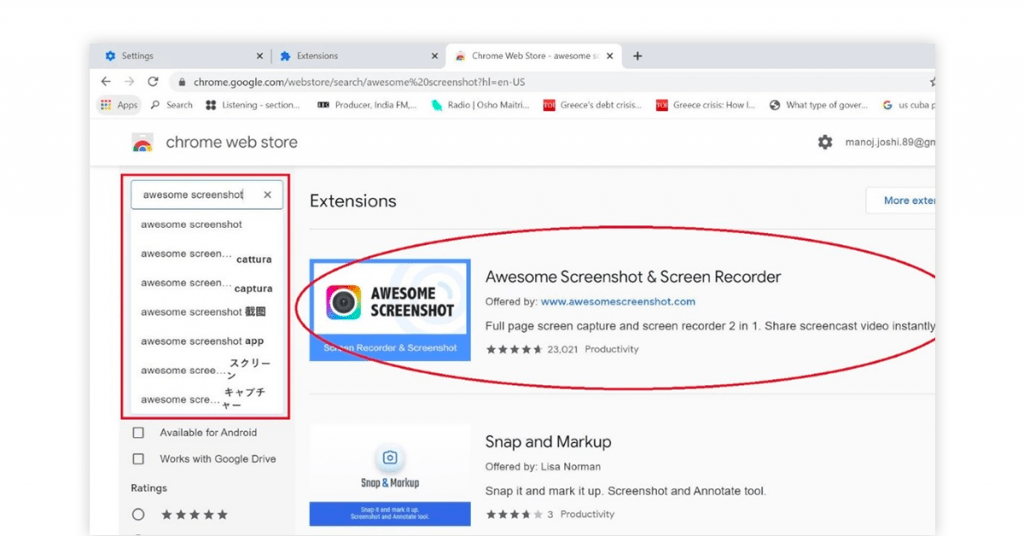Open the Producer, India FM bookmark

367,105
